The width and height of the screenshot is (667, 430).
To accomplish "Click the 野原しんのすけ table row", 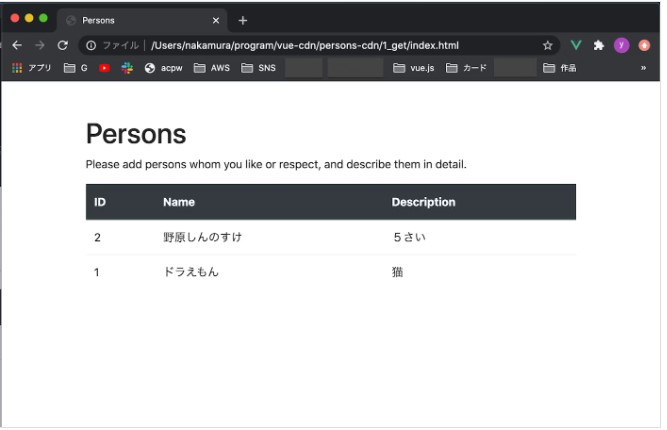I will [x=330, y=237].
